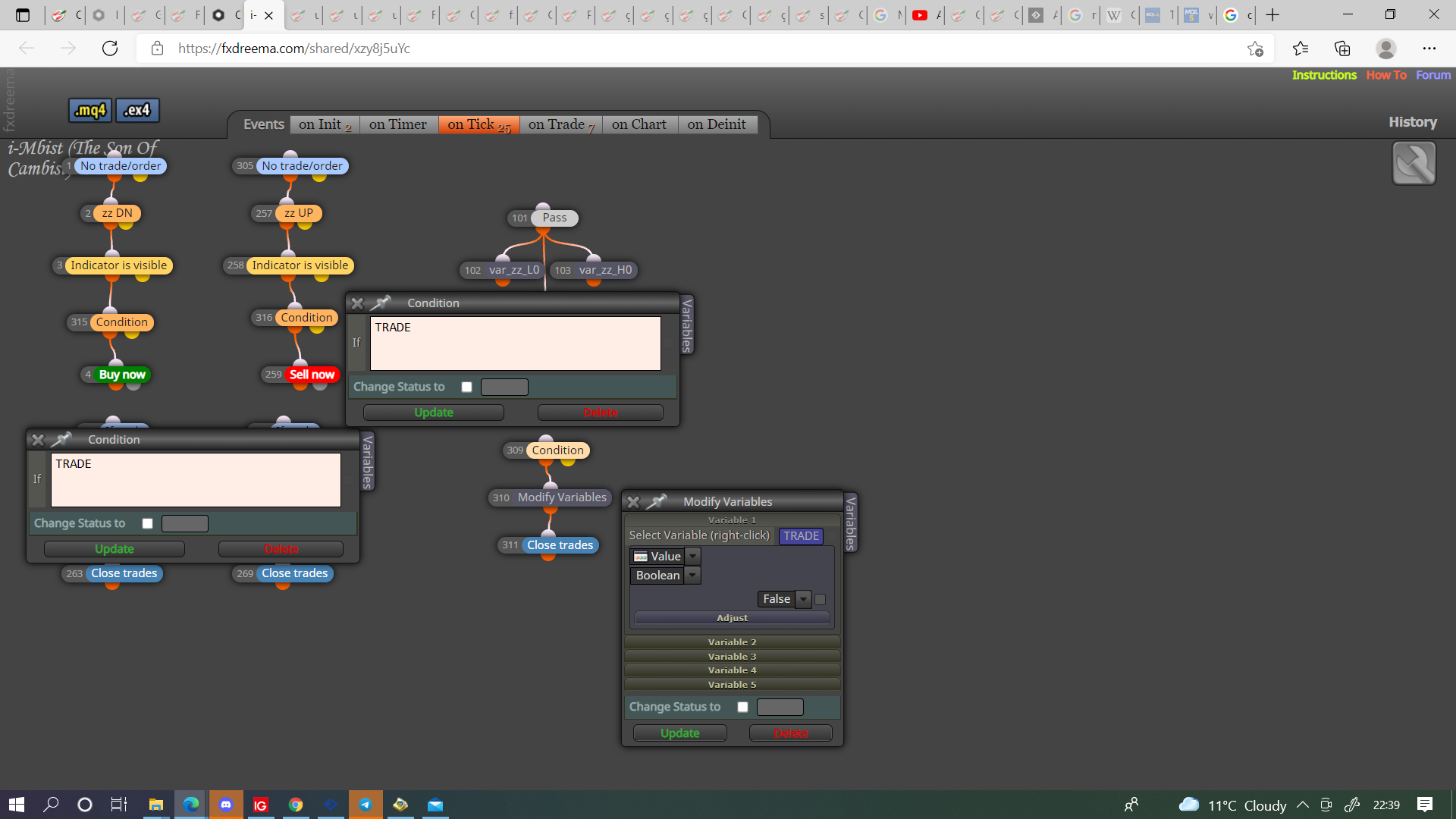
Task: Open Variables side tab of upper Condition panel
Action: 686,325
